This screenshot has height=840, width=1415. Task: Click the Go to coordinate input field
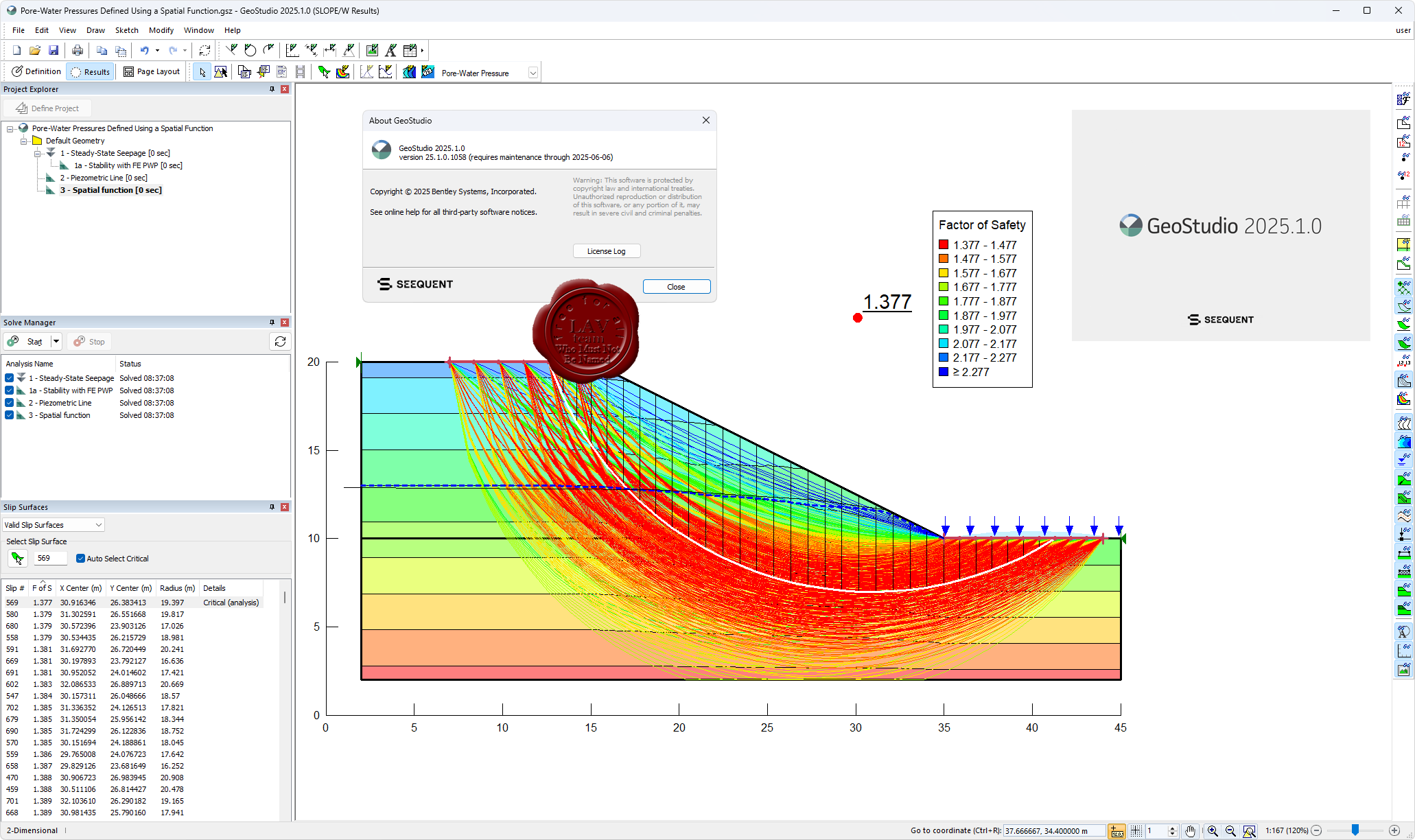[x=1054, y=831]
